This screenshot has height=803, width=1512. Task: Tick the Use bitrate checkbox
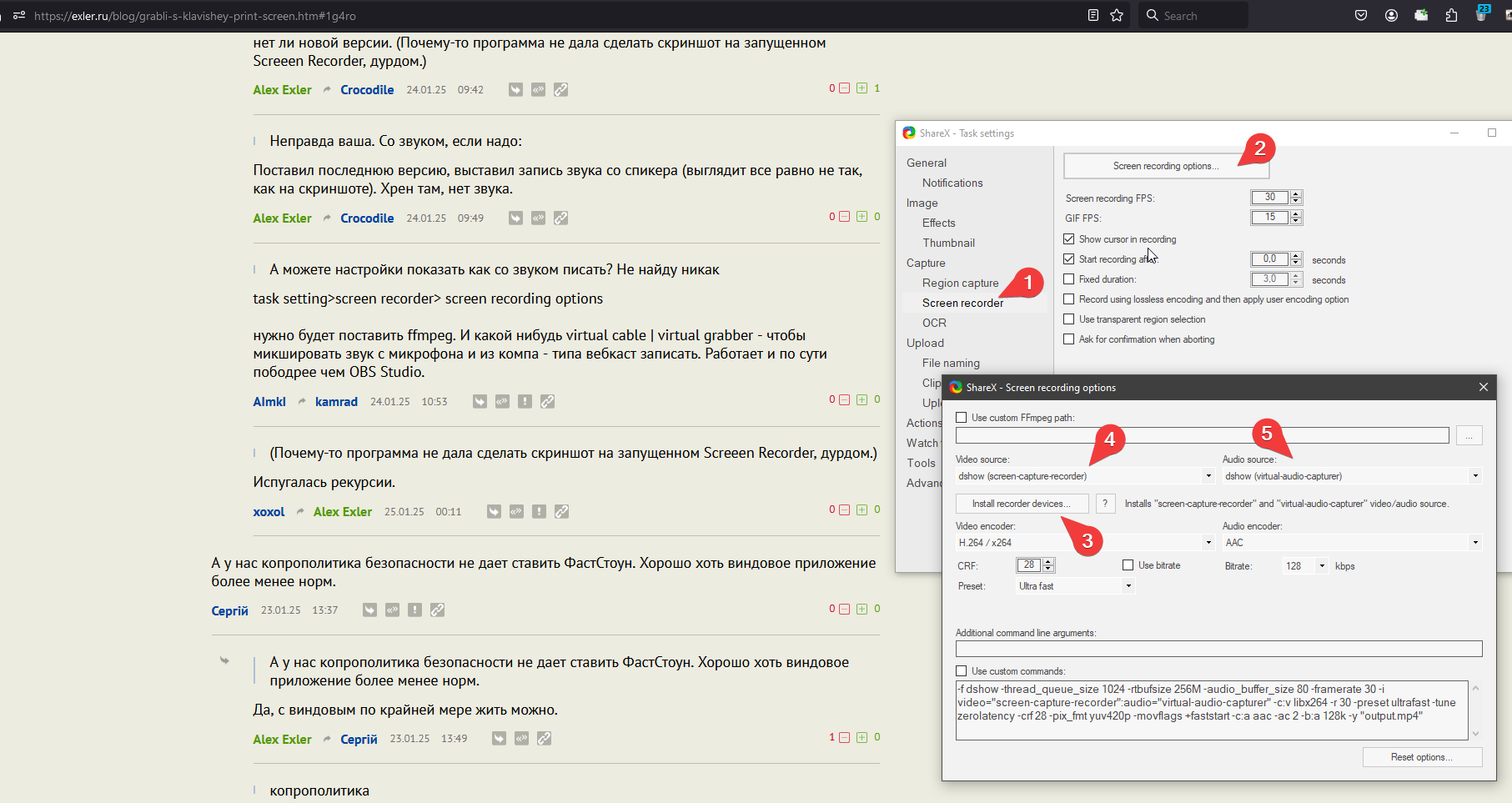click(x=1128, y=565)
